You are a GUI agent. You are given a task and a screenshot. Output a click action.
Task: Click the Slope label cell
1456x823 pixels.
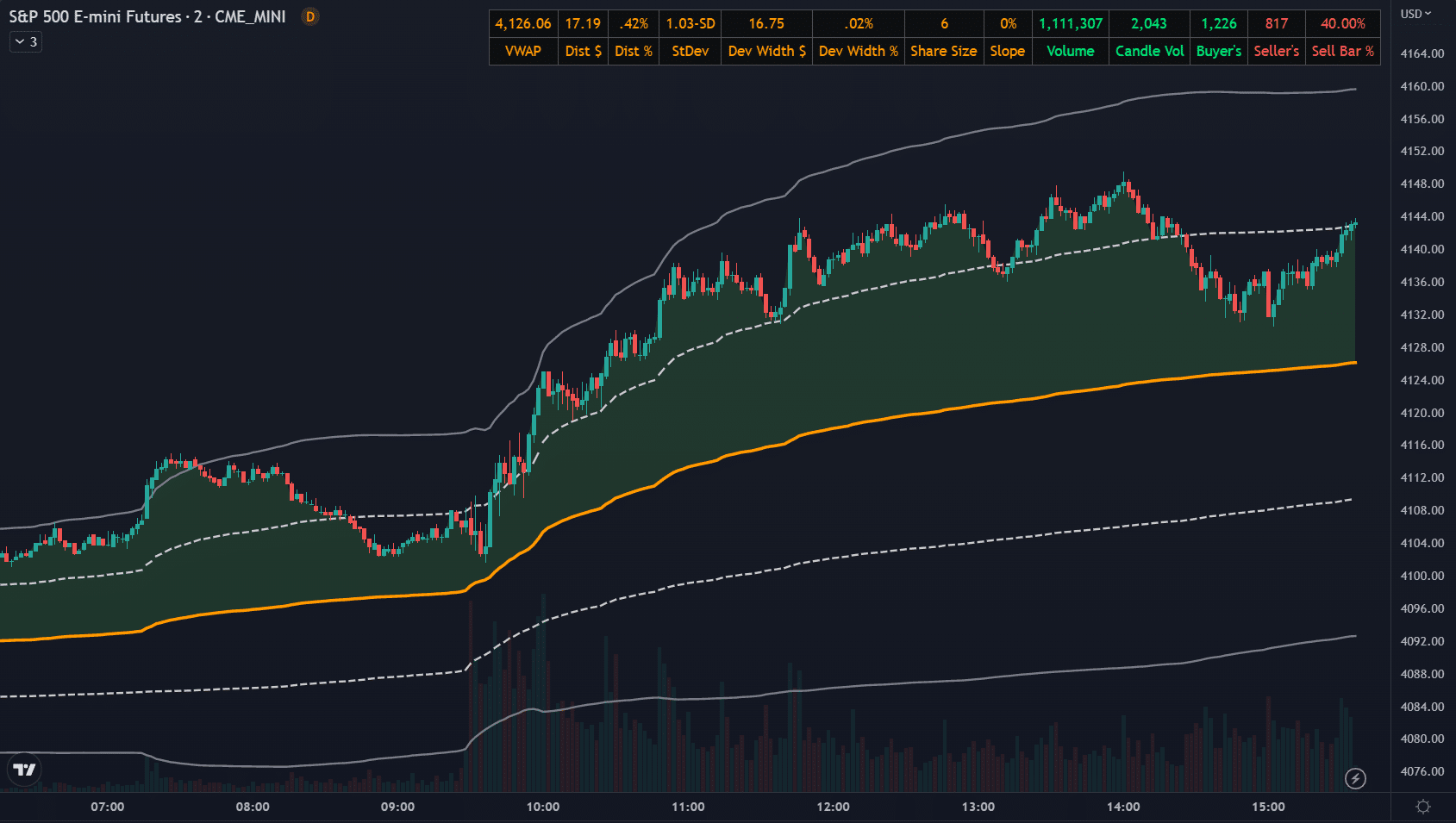click(x=1008, y=51)
